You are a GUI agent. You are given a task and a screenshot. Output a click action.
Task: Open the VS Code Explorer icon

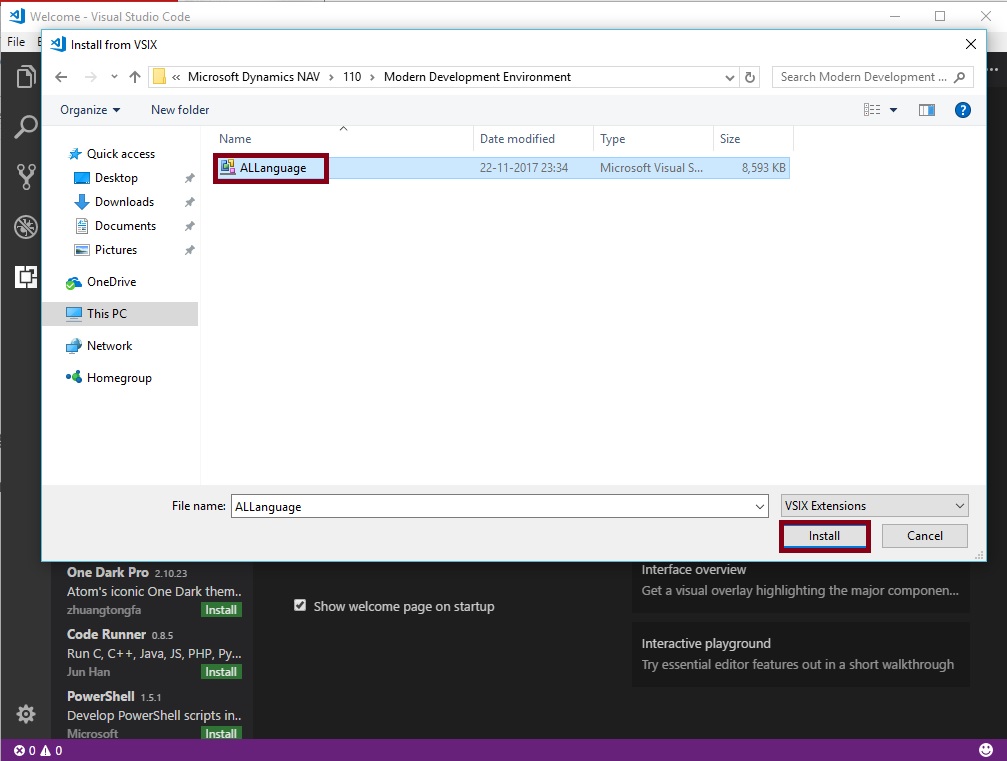point(26,78)
